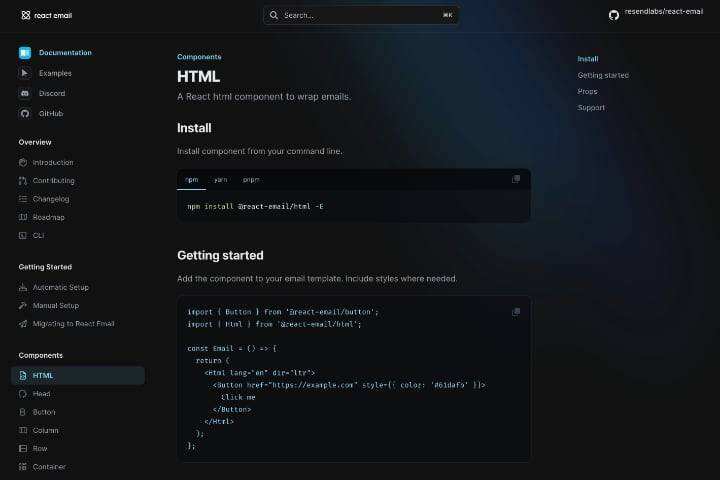Click the React Email logo icon
This screenshot has width=720, height=480.
tap(25, 15)
